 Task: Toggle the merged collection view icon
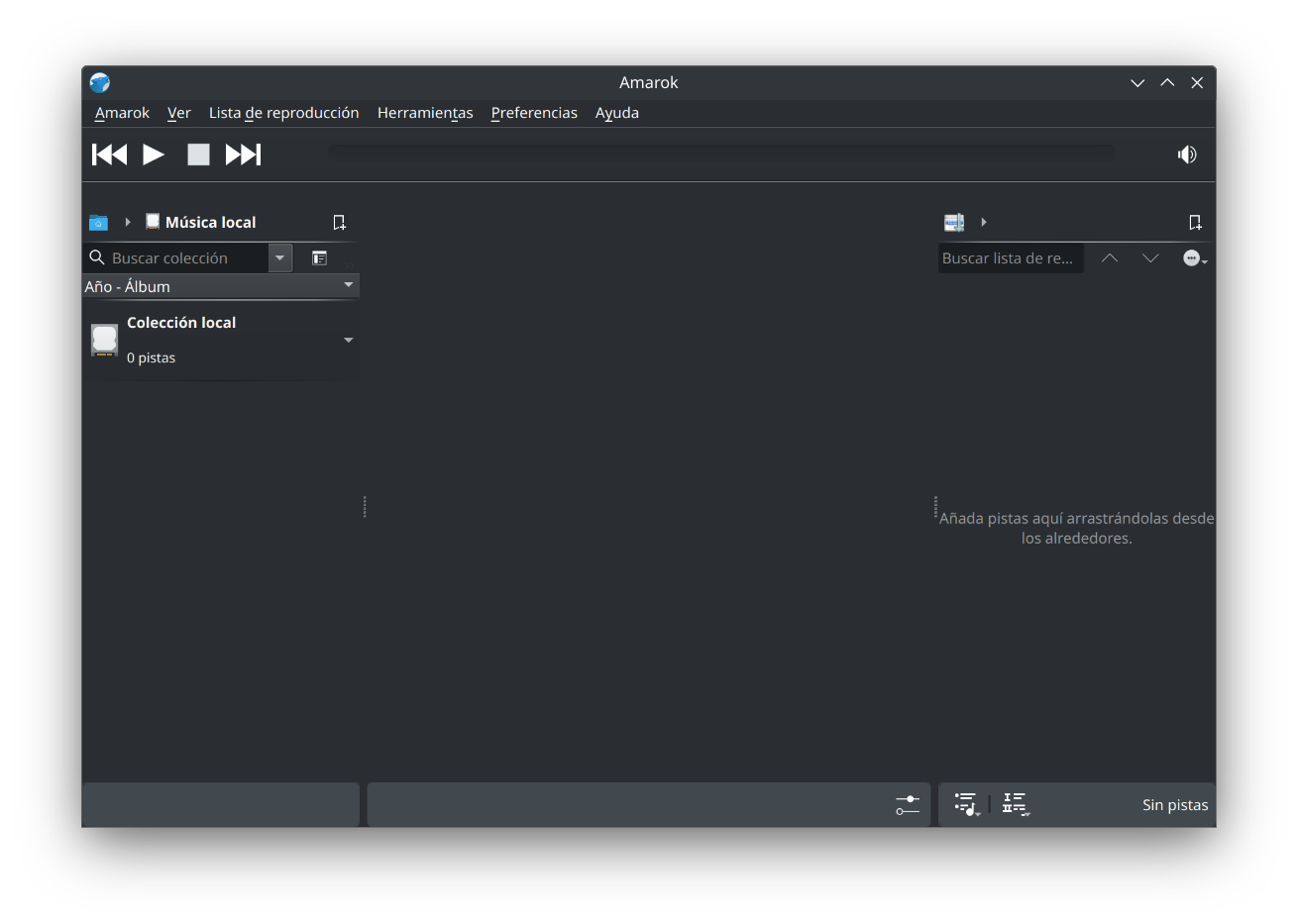319,257
